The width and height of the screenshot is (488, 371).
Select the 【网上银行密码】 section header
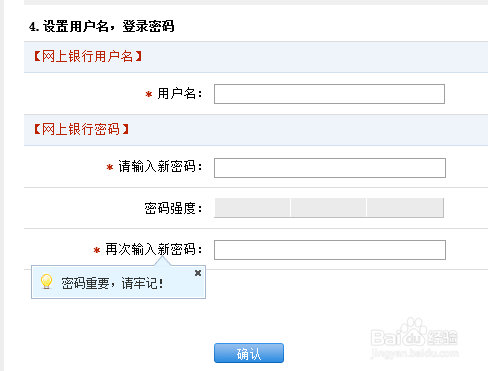(82, 129)
